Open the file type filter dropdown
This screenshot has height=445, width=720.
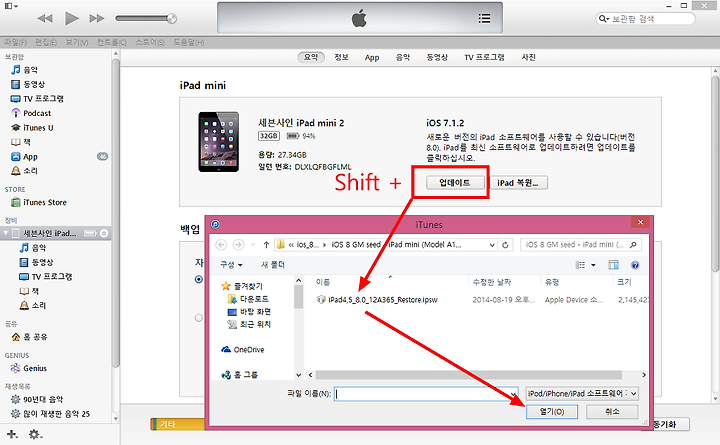point(582,394)
